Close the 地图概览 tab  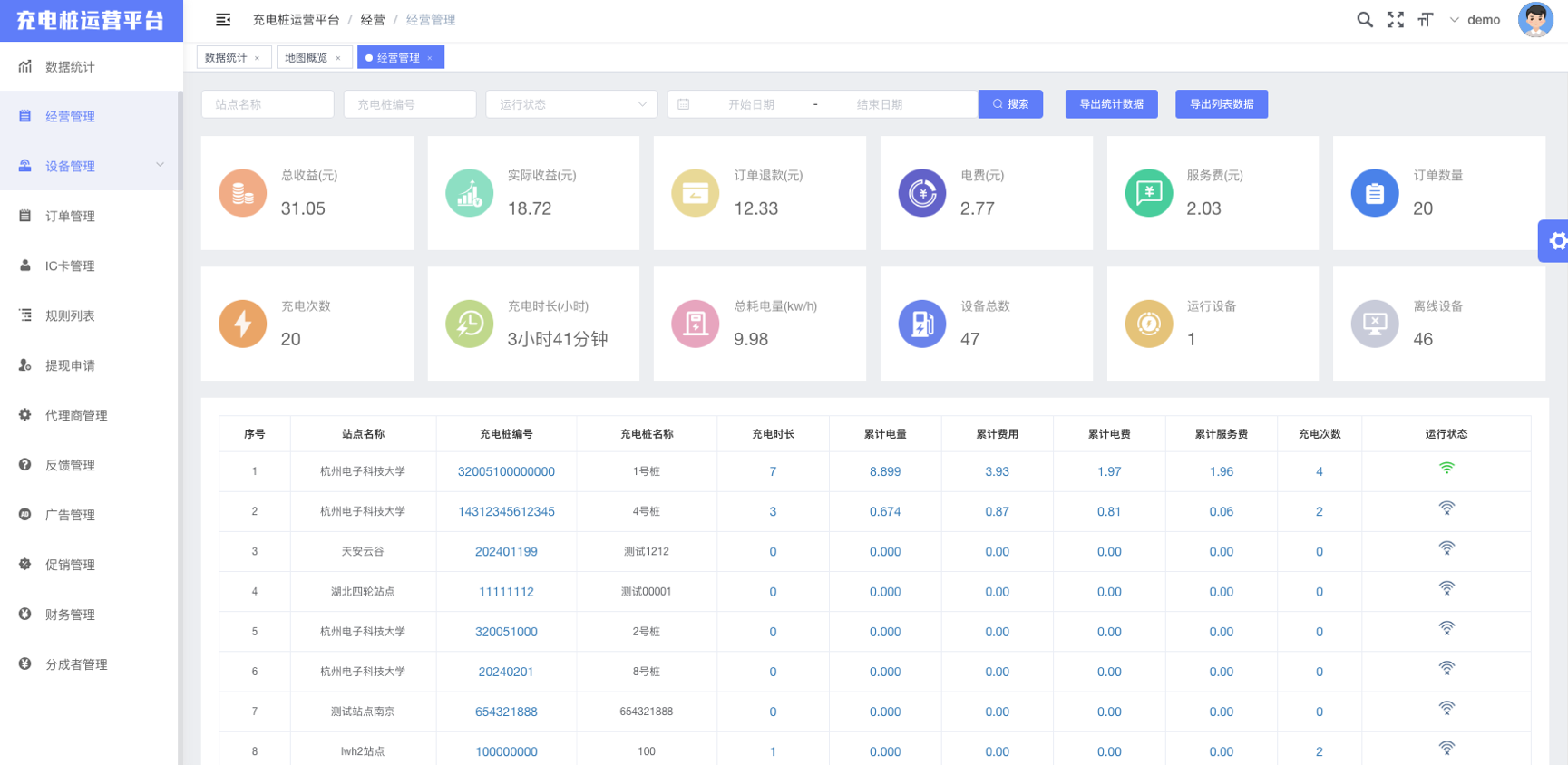(x=338, y=58)
